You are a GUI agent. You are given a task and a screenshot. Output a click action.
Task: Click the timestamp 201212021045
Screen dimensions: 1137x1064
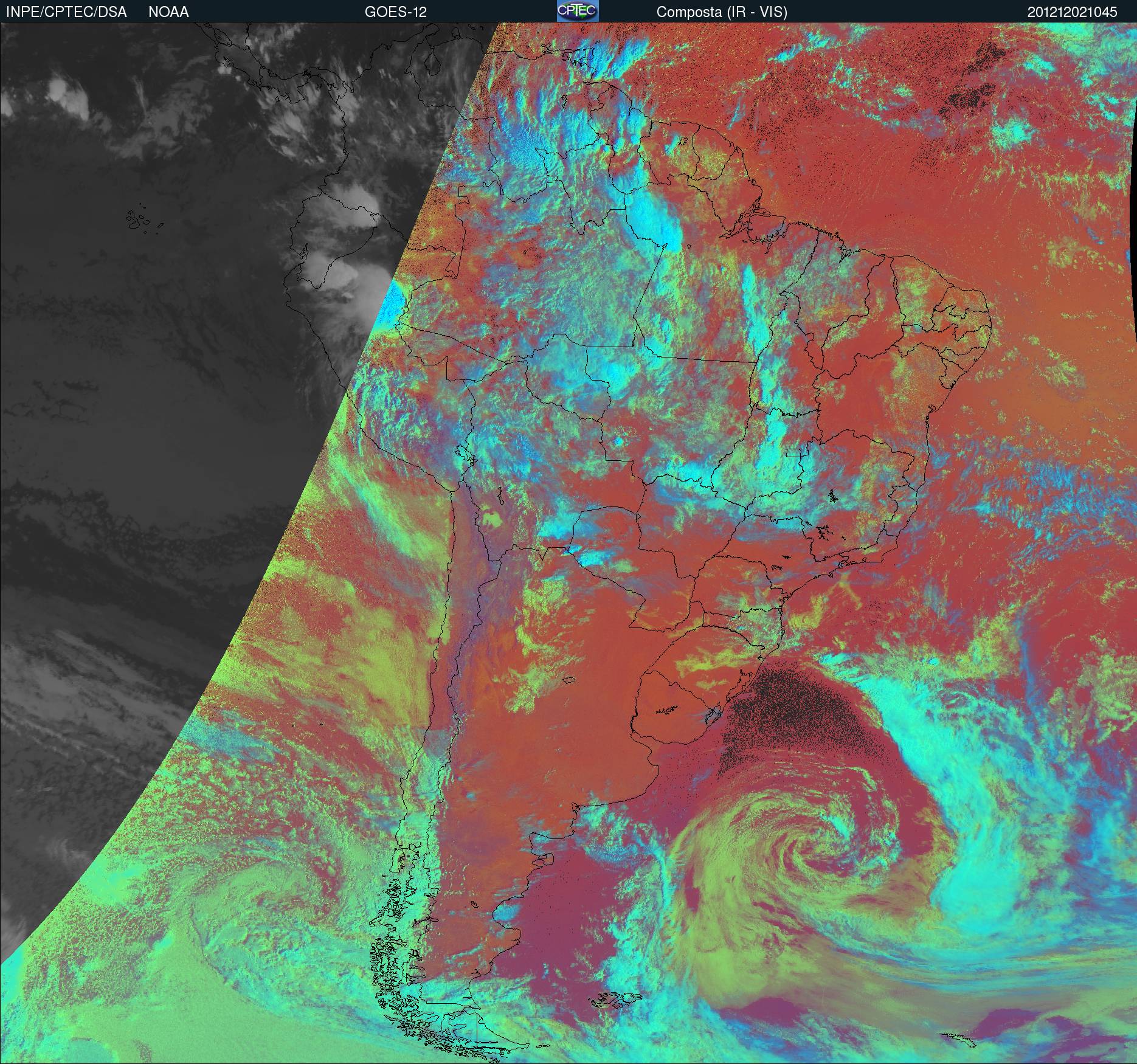[x=1073, y=12]
